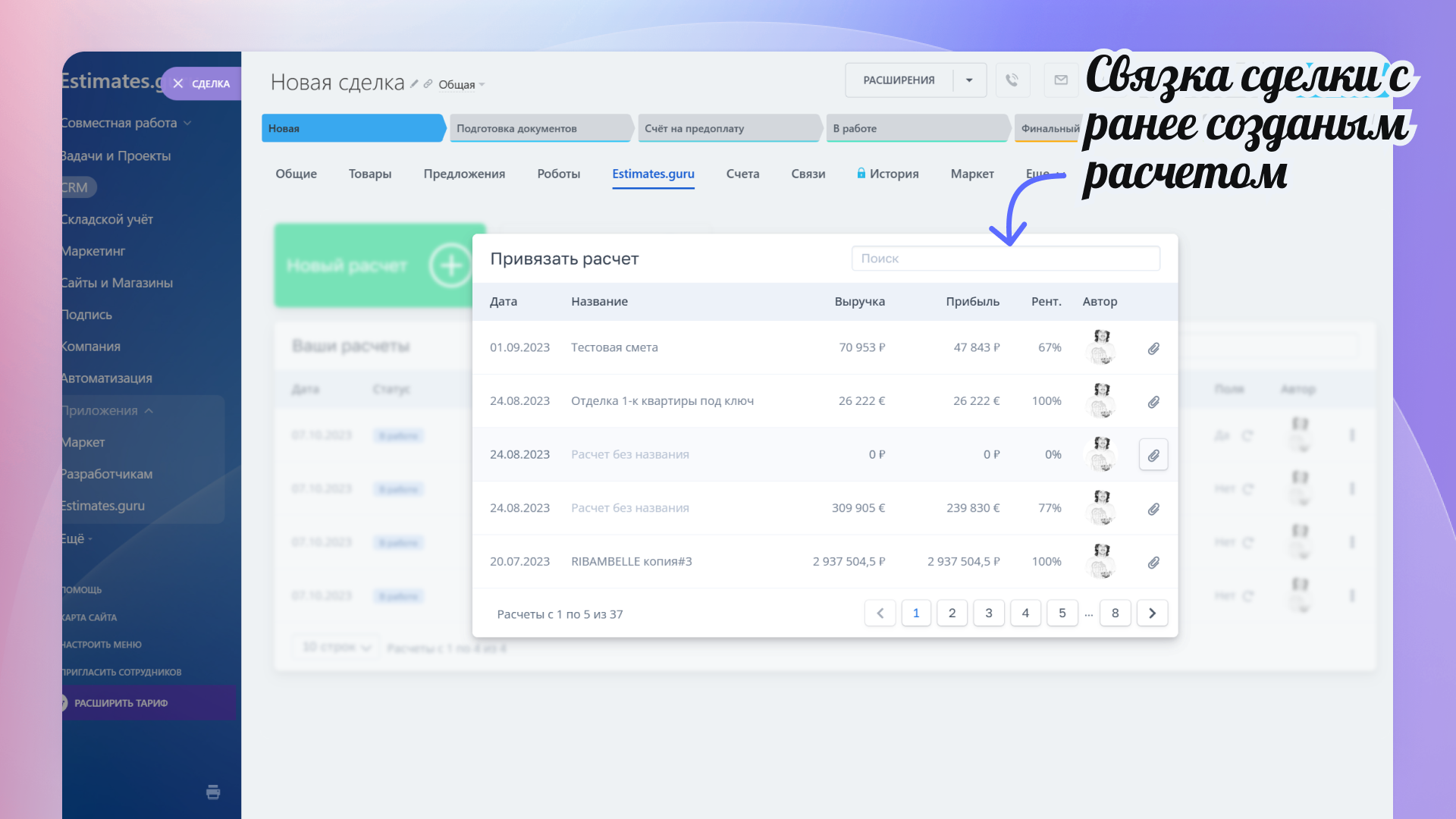Select the Подготовка документов deal stage
1456x819 pixels.
540,128
